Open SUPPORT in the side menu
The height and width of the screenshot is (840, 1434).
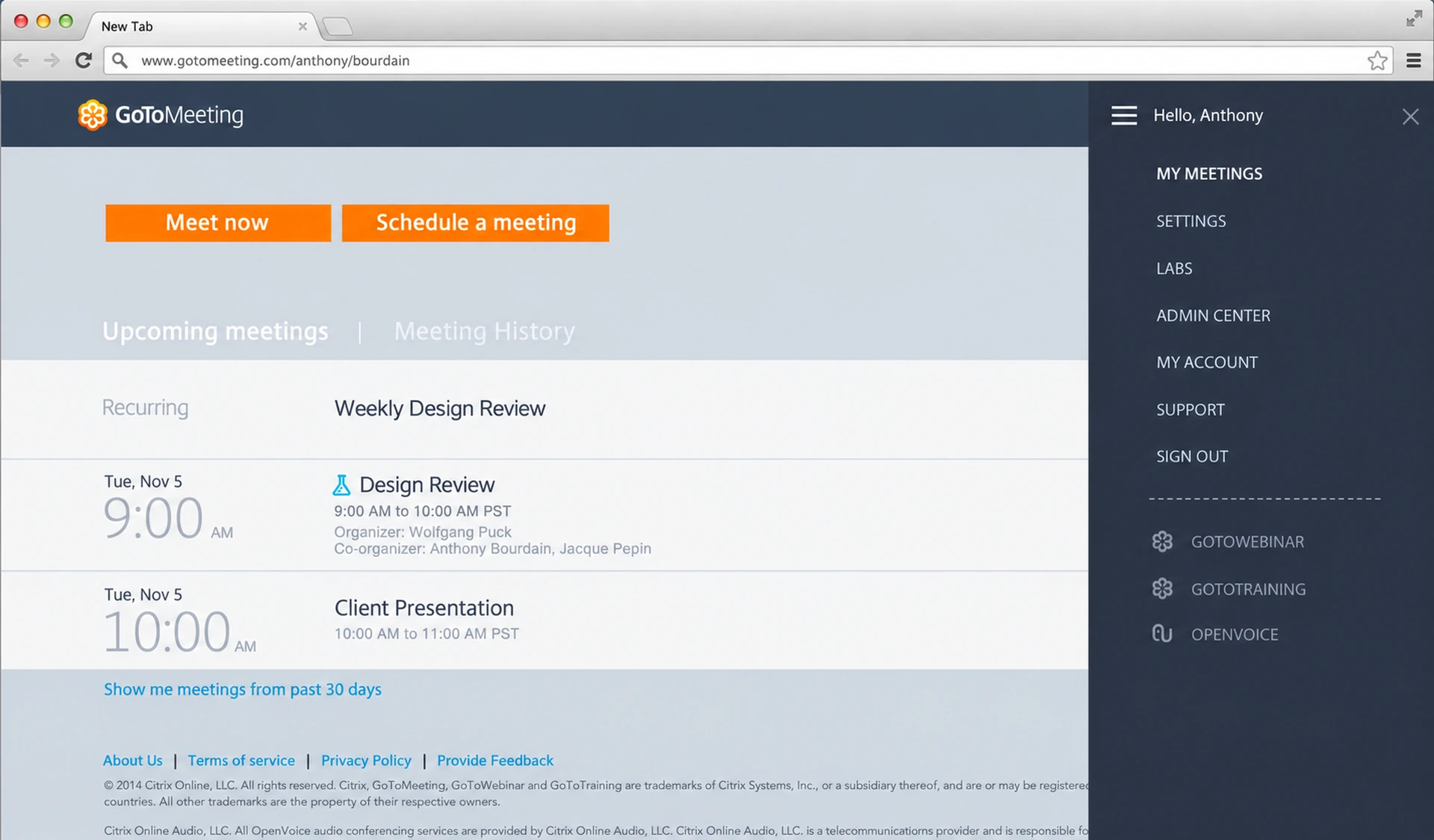point(1191,409)
